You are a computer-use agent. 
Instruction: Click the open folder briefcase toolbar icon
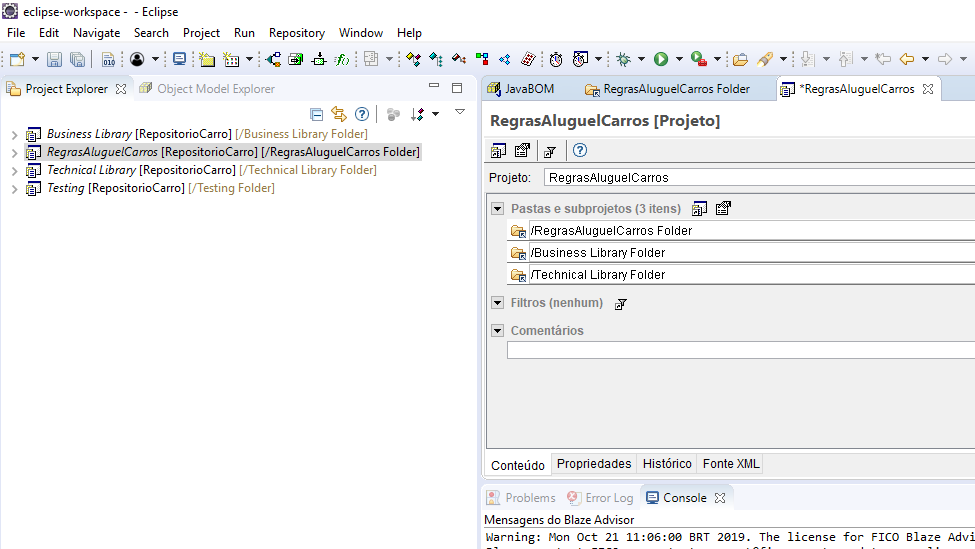(740, 59)
